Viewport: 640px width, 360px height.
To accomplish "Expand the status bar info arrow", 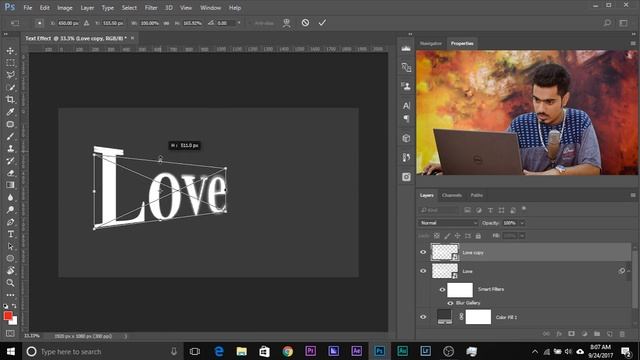I will (126, 336).
